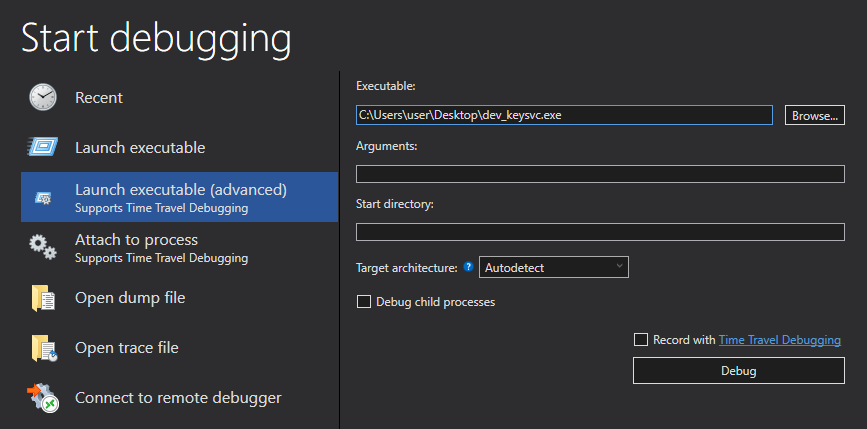
Task: Click the Arguments: label
Action: tap(387, 147)
